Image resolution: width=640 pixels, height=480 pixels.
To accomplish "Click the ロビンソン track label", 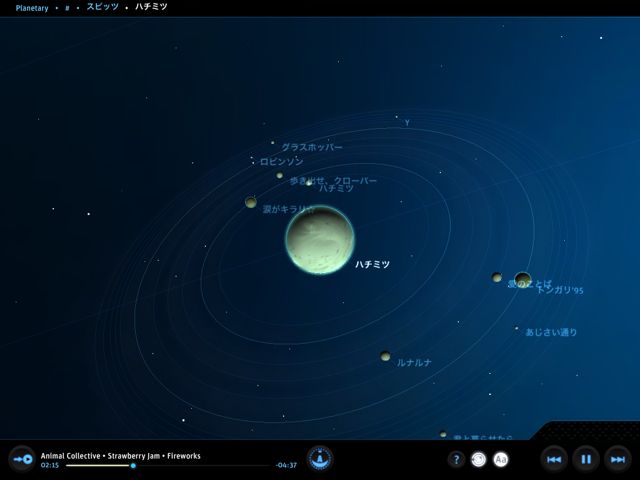I will pos(282,162).
